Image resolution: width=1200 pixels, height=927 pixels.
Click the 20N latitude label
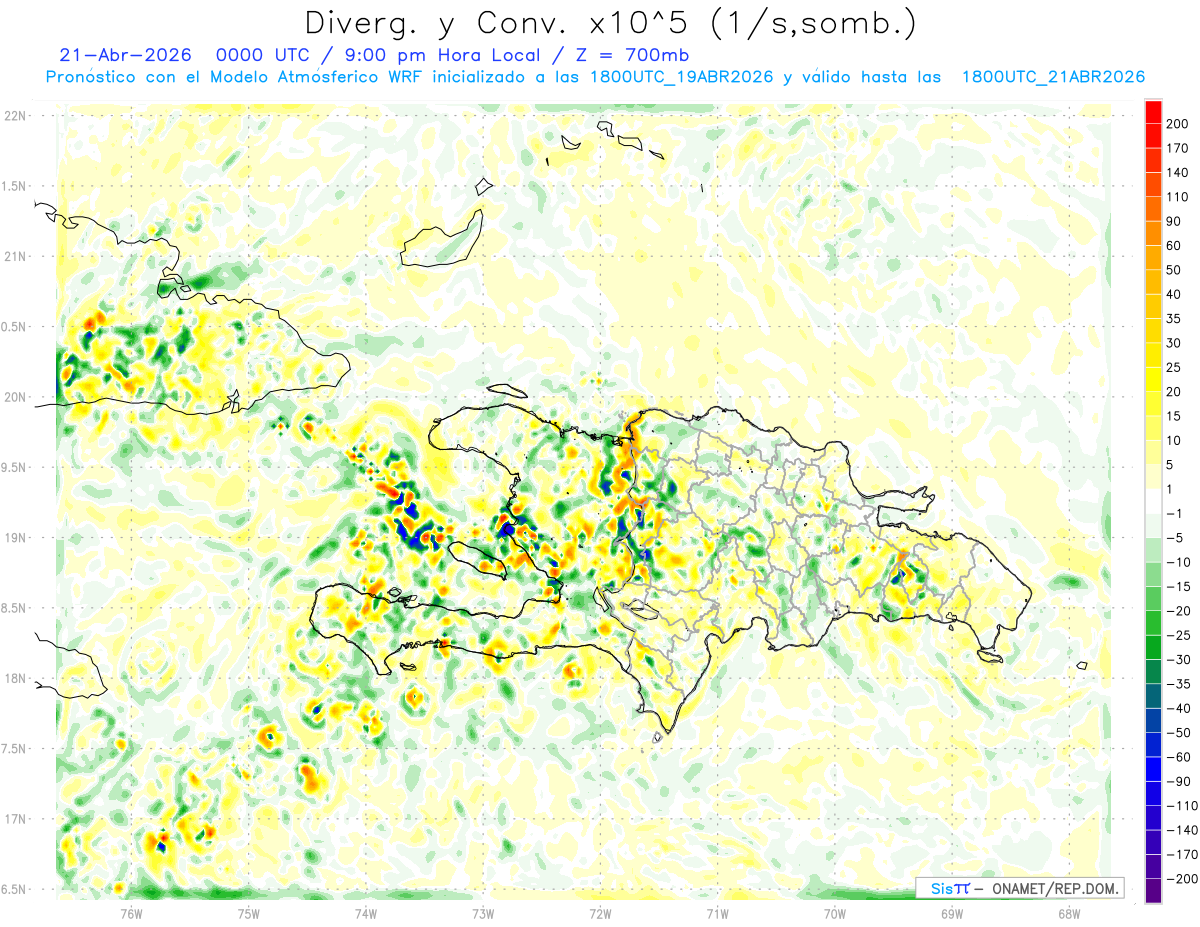coord(15,397)
